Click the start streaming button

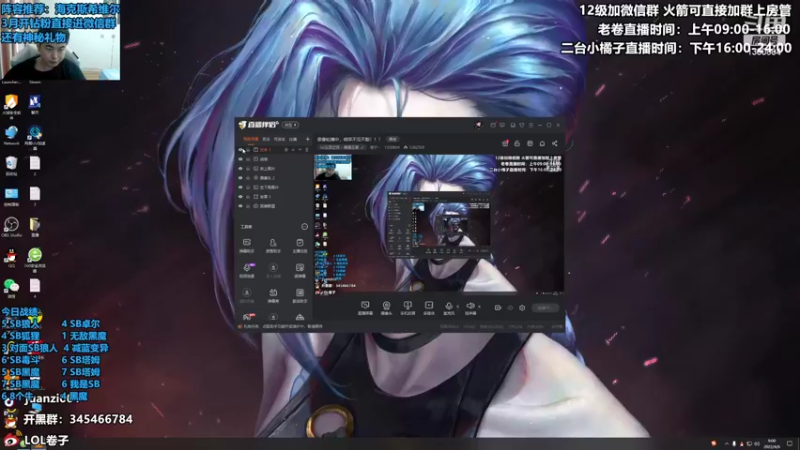pos(545,308)
